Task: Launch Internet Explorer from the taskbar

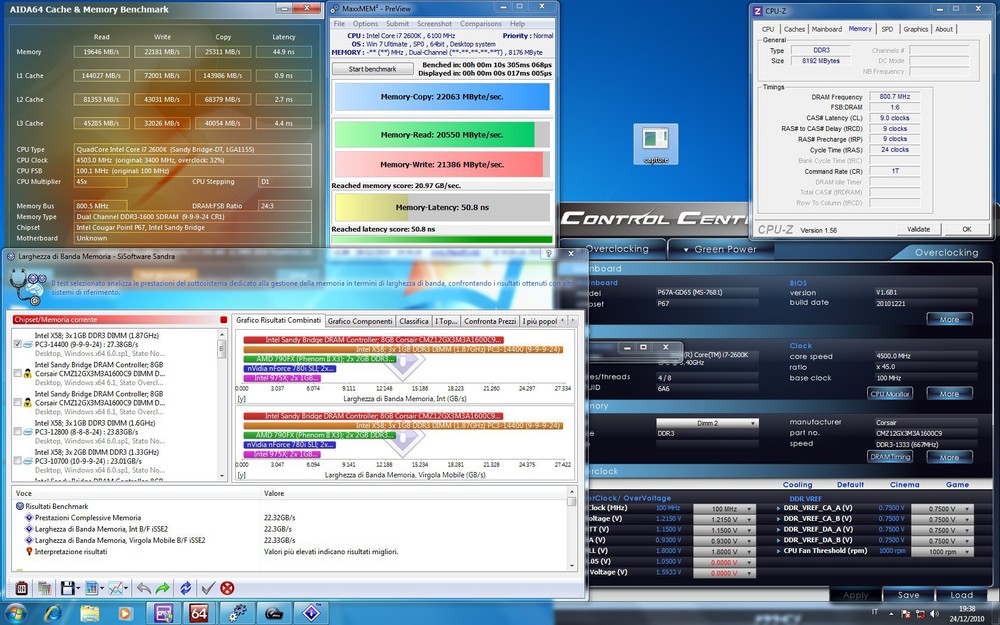Action: click(53, 613)
